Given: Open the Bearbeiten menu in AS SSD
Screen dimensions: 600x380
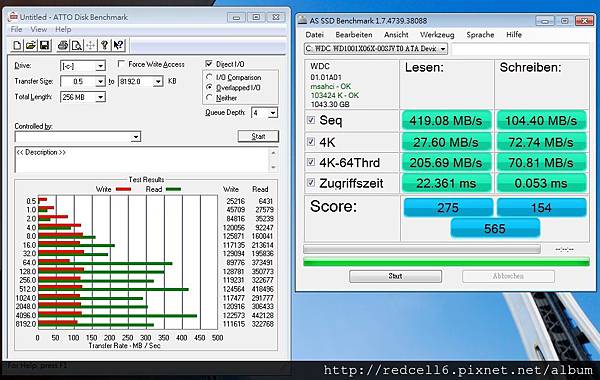Looking at the screenshot, I should 354,35.
